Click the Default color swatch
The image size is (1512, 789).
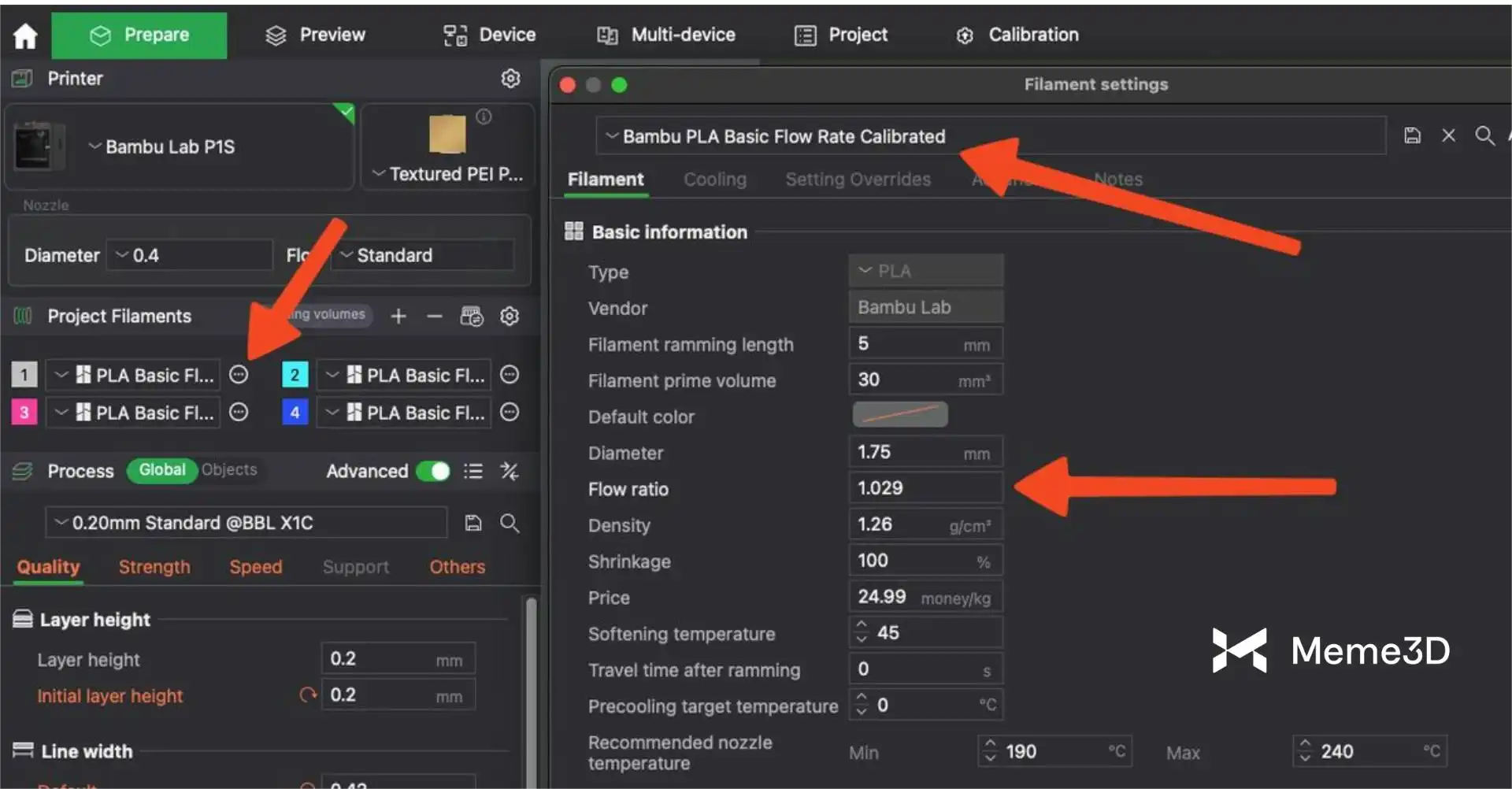(899, 415)
